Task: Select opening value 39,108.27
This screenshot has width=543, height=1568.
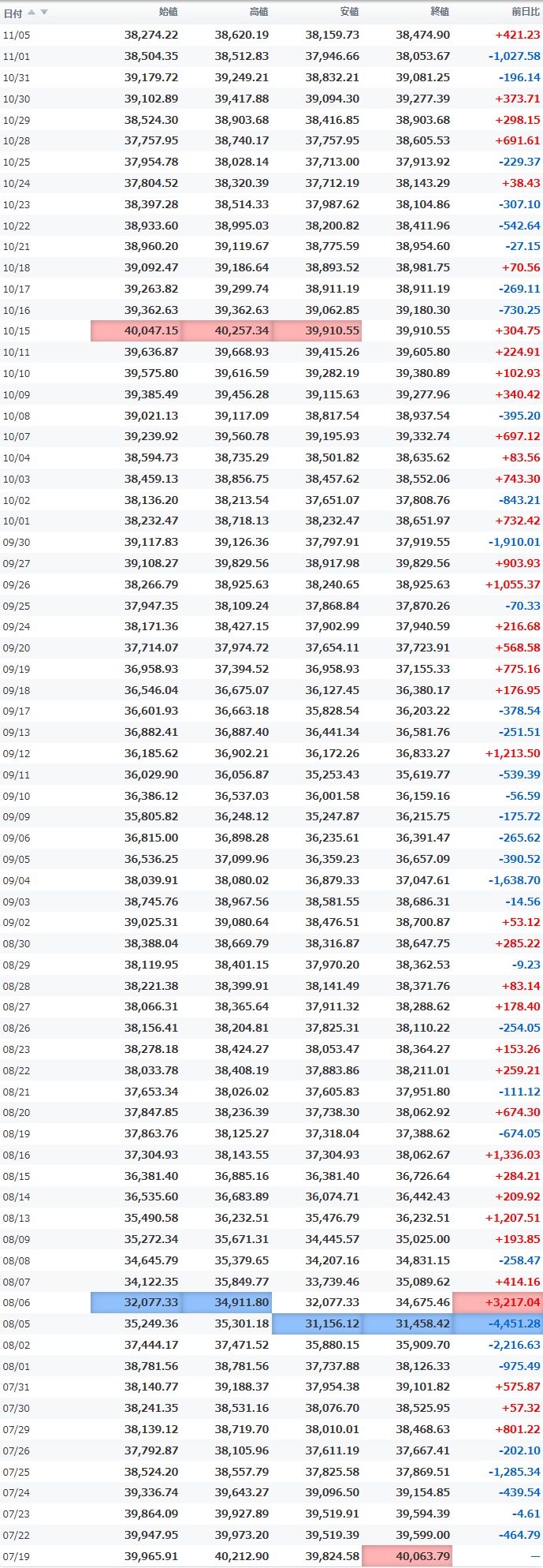Action: [x=151, y=563]
